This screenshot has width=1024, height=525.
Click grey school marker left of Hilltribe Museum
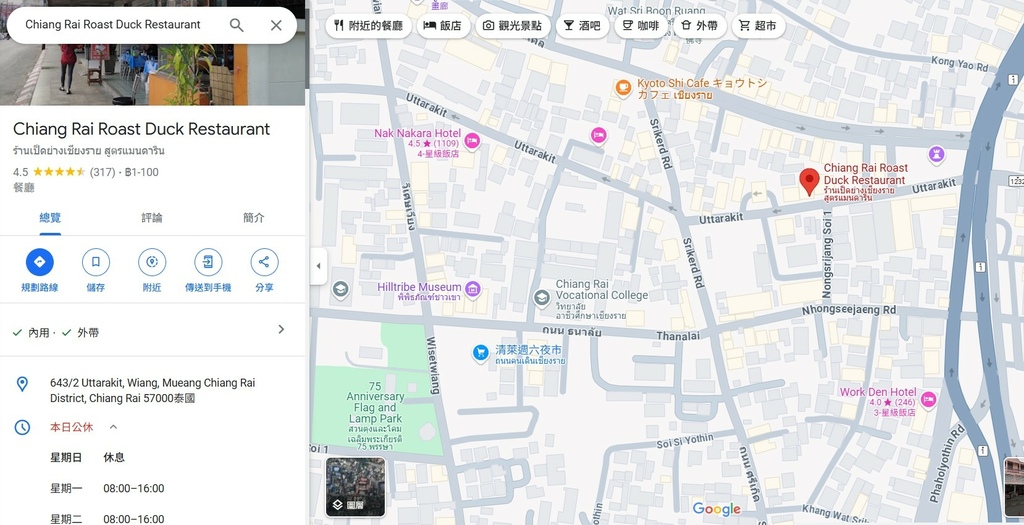tap(340, 289)
